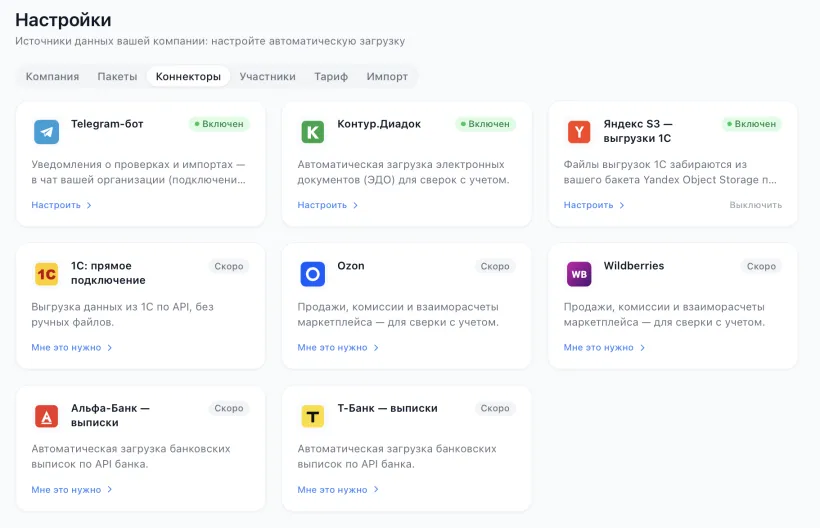The width and height of the screenshot is (820, 528).
Task: Click Выключить on the Яндекс S3 card
Action: 756,205
